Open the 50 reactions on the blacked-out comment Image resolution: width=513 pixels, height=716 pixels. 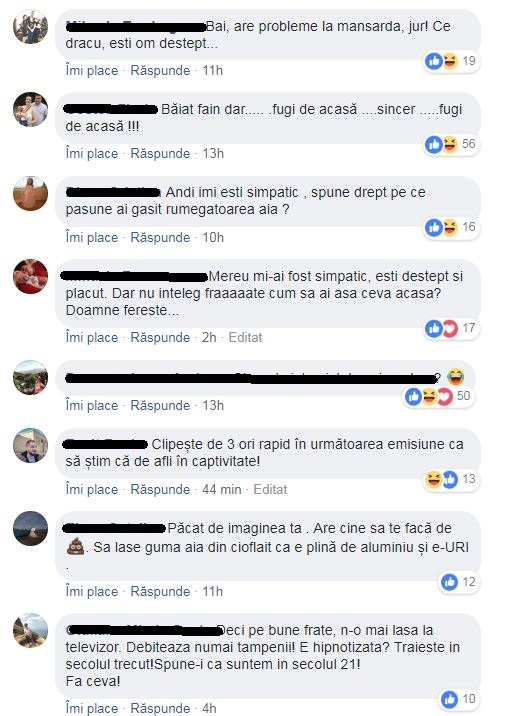438,396
